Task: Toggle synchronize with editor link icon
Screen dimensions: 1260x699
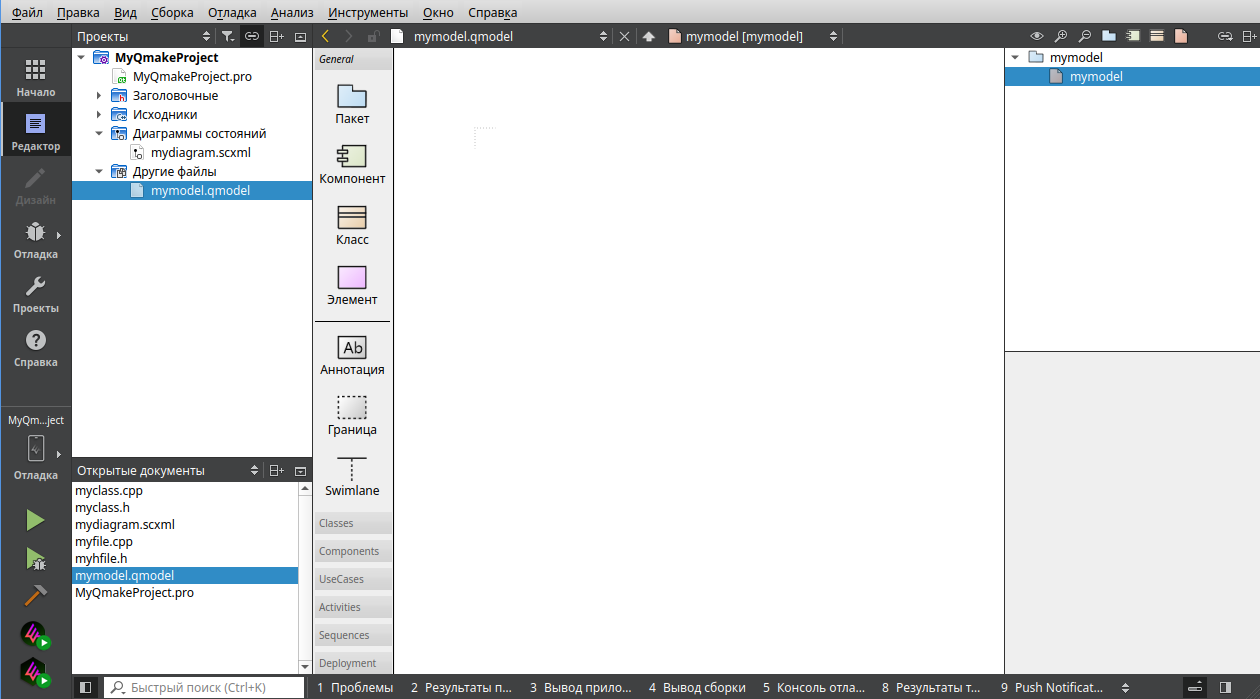Action: (x=252, y=36)
